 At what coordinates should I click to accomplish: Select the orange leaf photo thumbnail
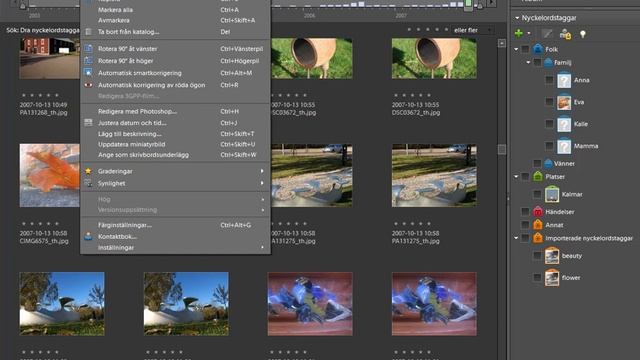click(50, 175)
